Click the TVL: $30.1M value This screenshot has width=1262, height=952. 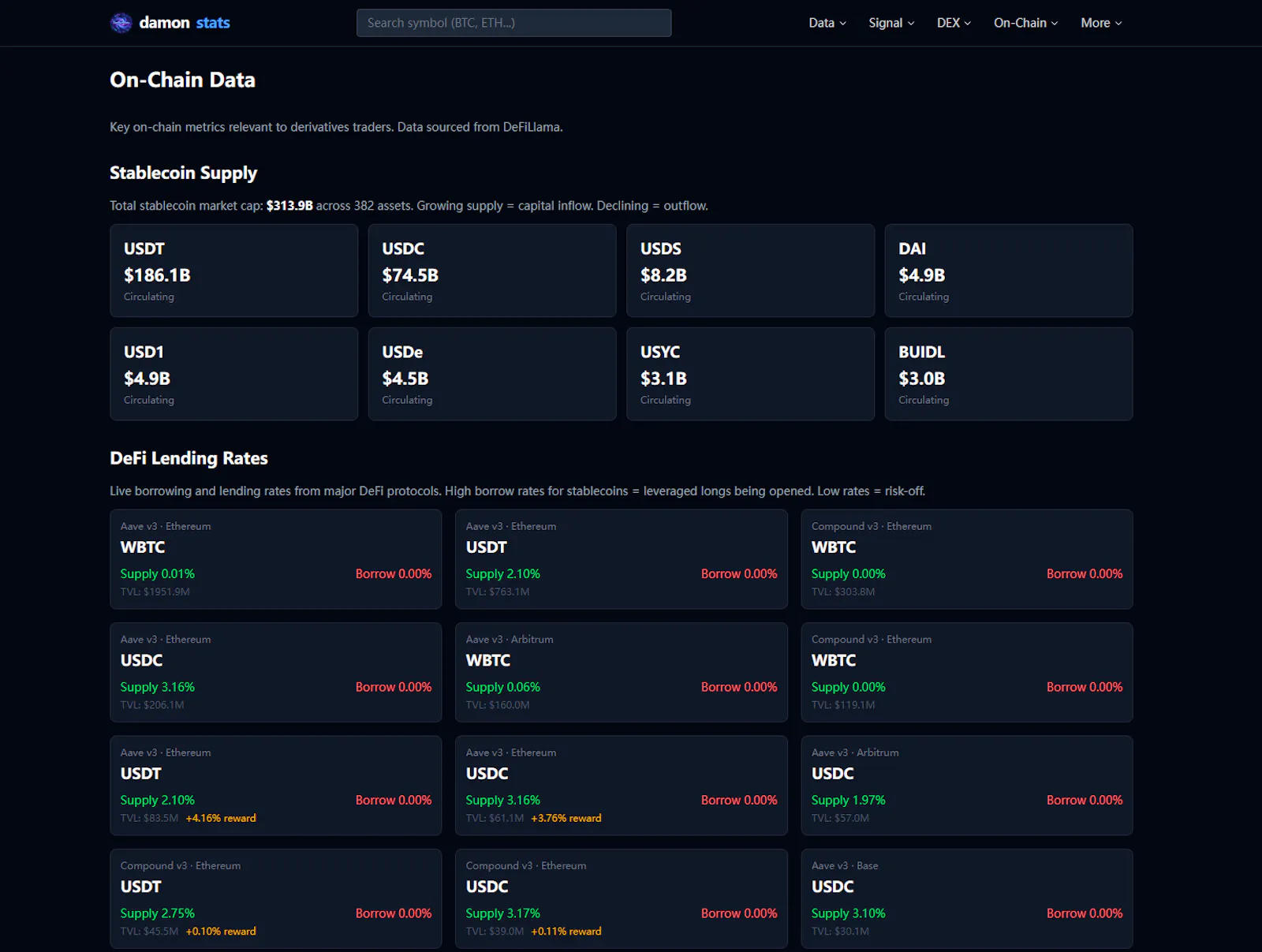(840, 931)
